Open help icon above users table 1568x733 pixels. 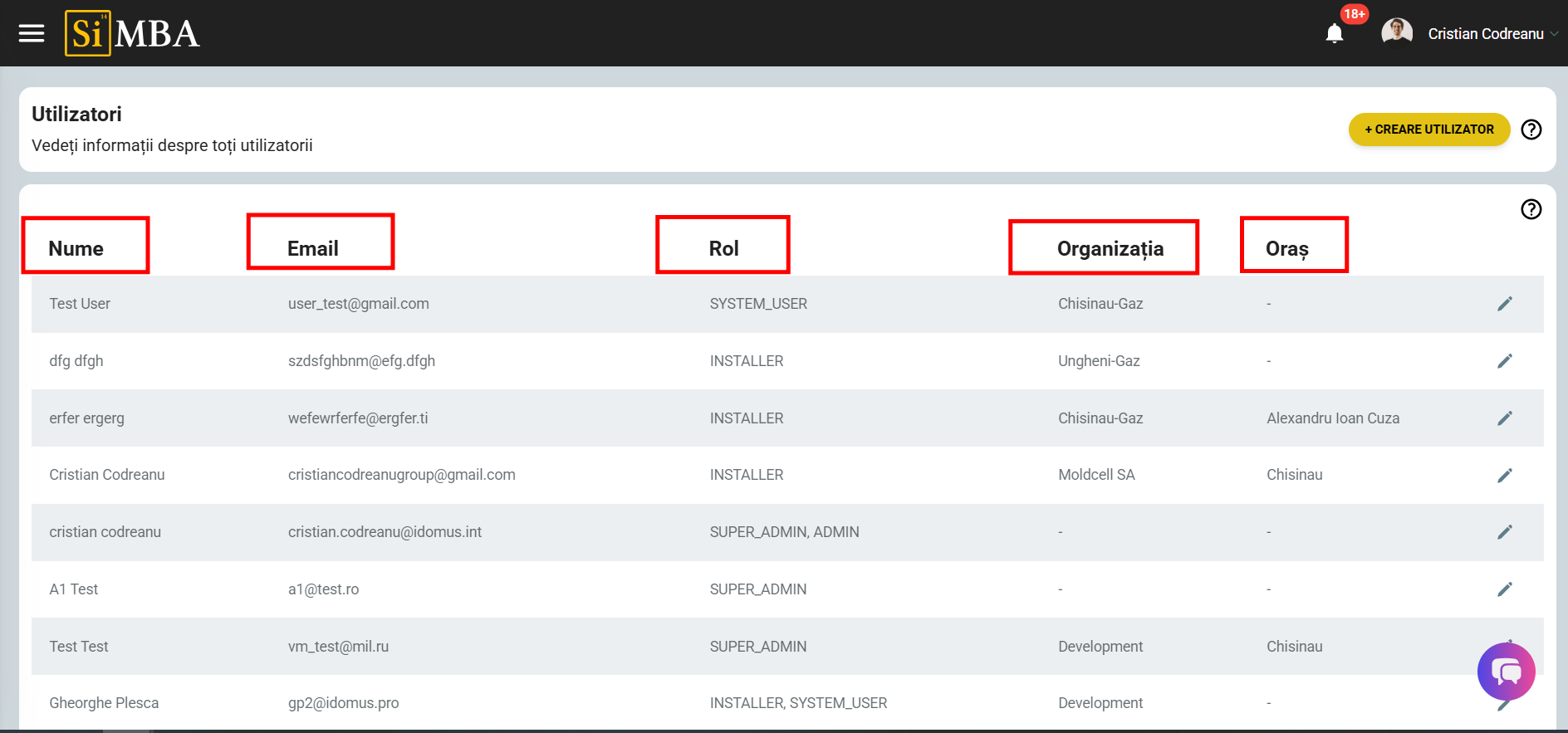coord(1531,209)
